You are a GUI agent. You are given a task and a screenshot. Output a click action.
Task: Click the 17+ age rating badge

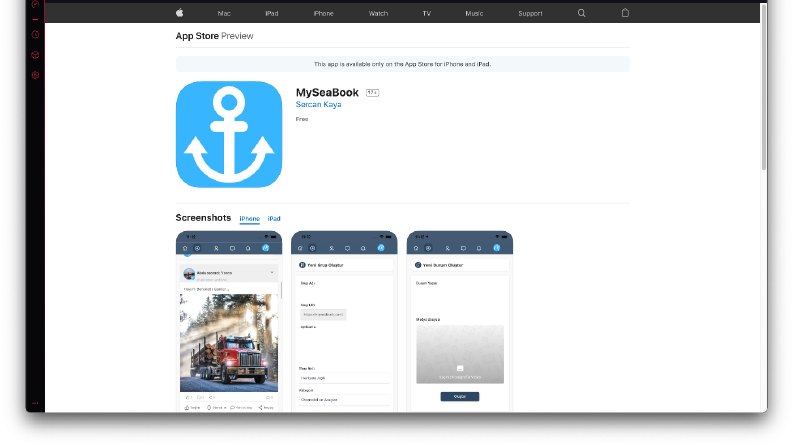pos(372,93)
